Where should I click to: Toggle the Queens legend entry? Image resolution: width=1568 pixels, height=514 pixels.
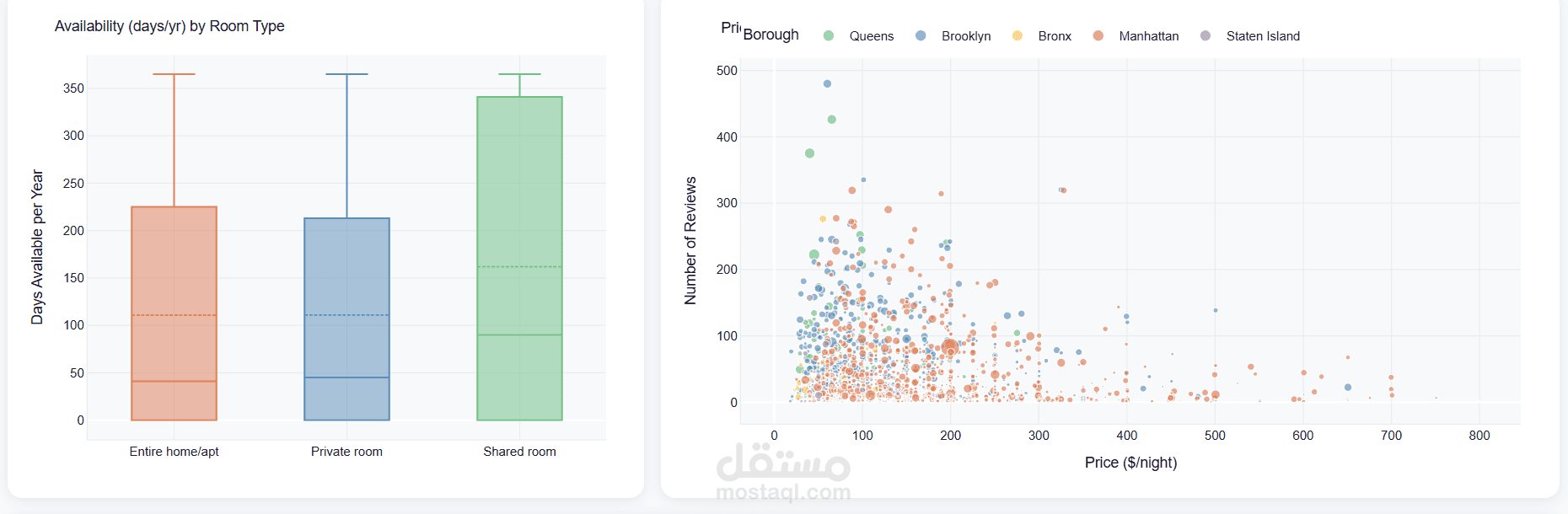tap(871, 36)
